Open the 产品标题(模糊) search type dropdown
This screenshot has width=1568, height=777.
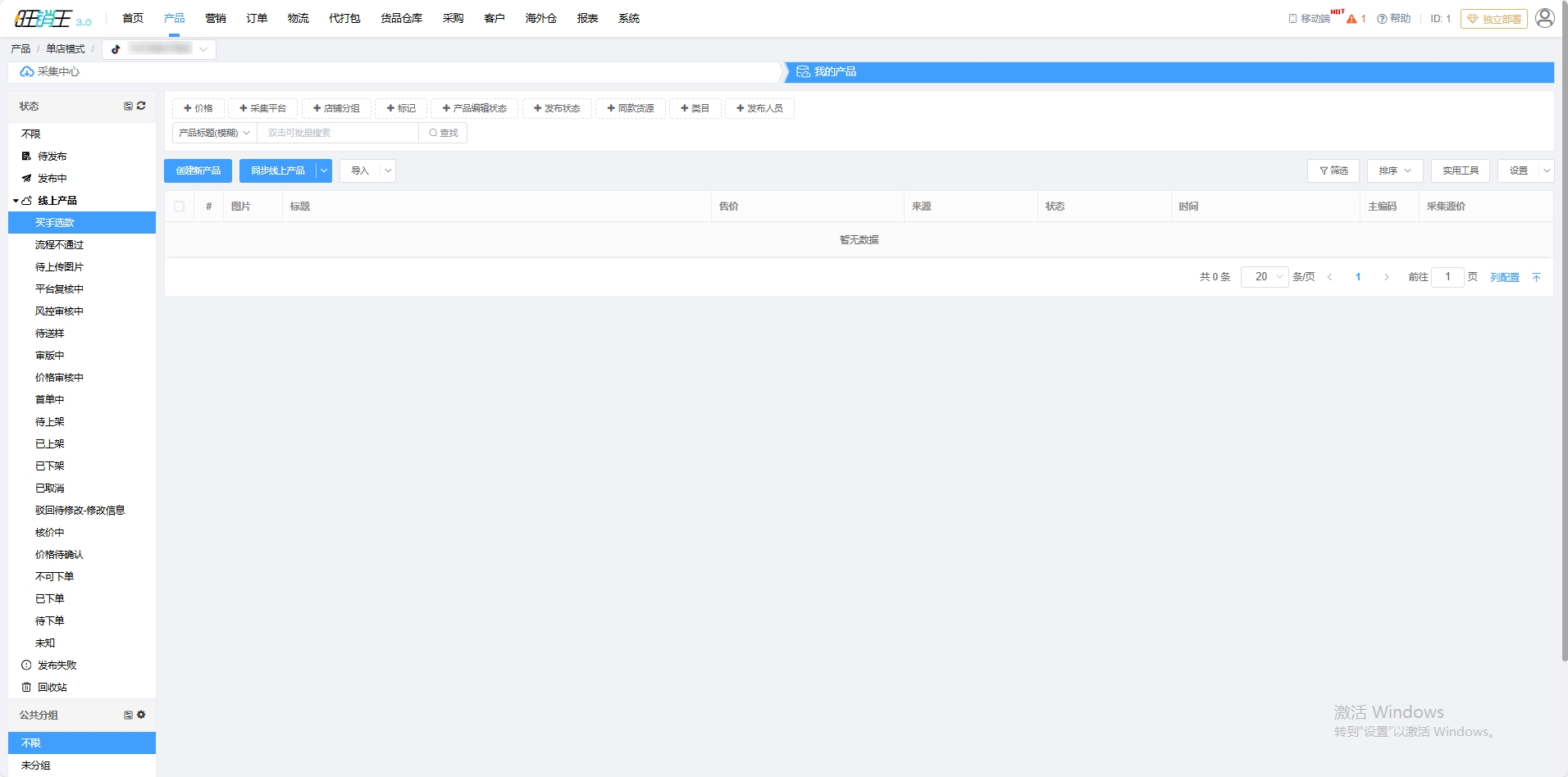pyautogui.click(x=214, y=133)
